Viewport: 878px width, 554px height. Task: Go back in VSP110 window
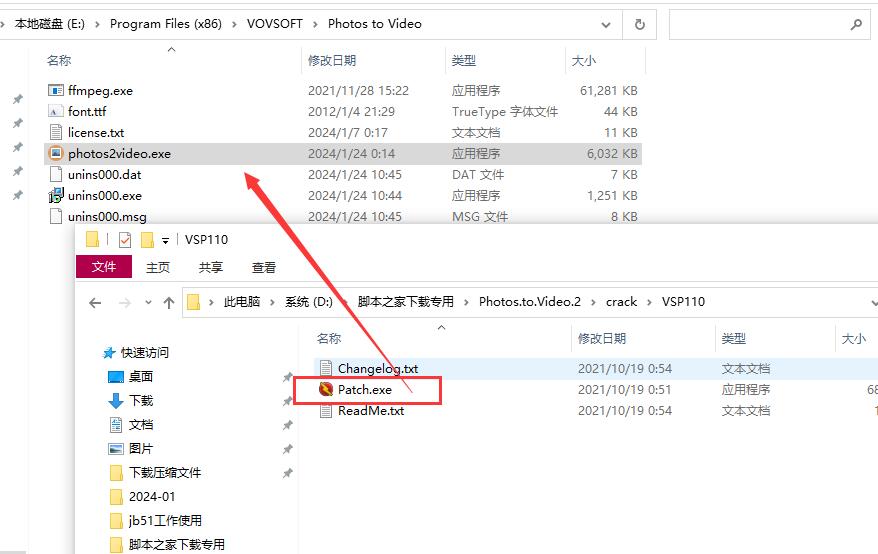[x=95, y=303]
